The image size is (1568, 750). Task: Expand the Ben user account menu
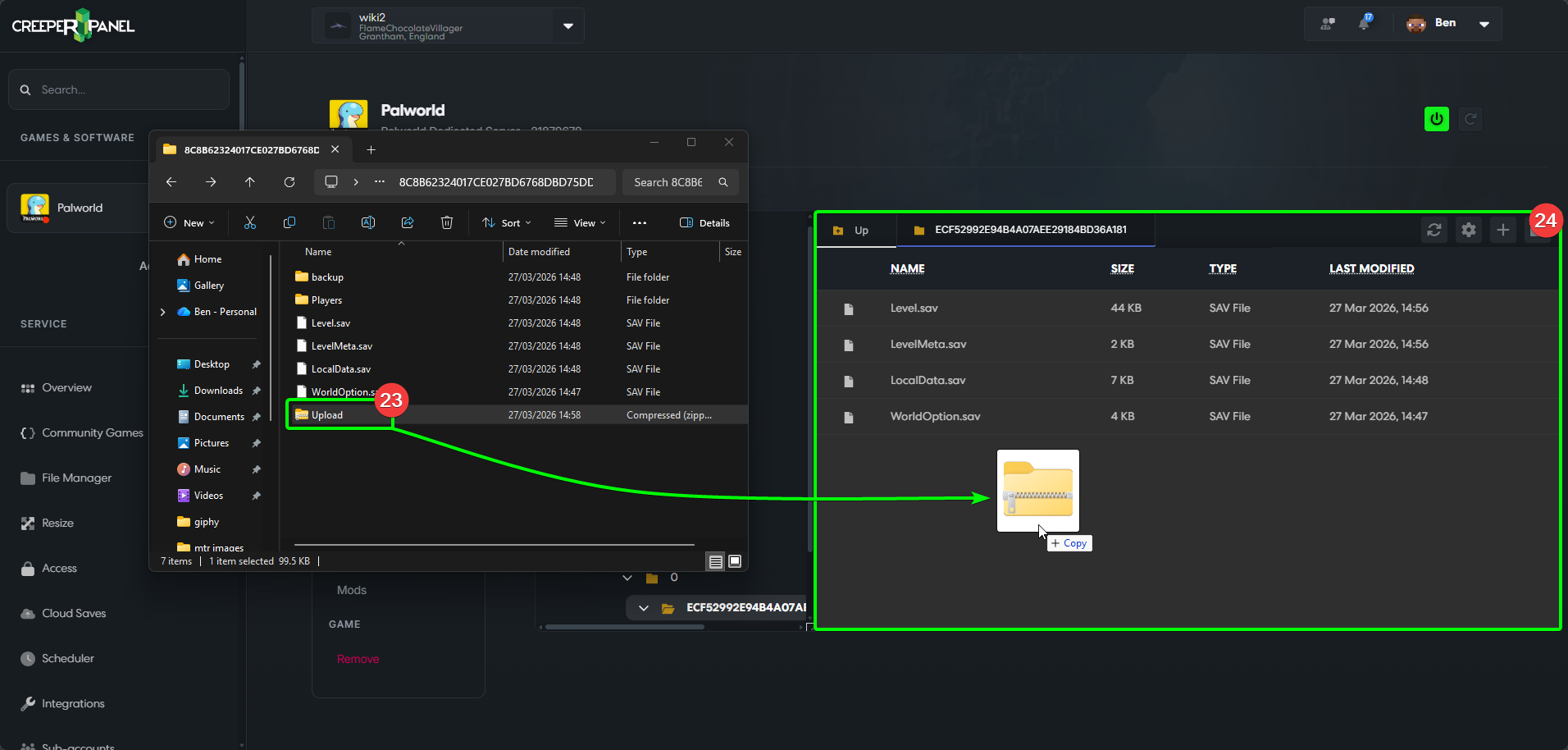[x=1484, y=24]
